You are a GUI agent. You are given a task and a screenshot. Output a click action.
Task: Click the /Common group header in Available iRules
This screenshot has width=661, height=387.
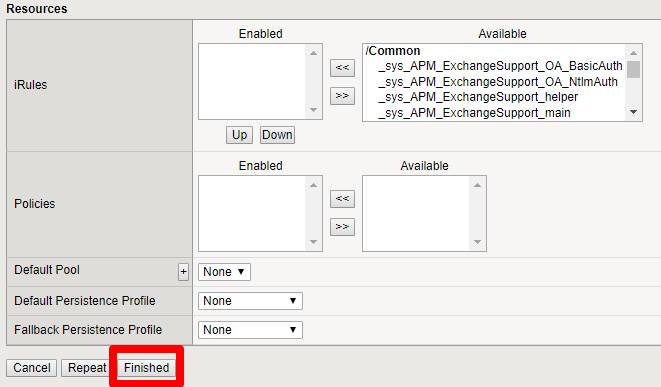click(393, 51)
